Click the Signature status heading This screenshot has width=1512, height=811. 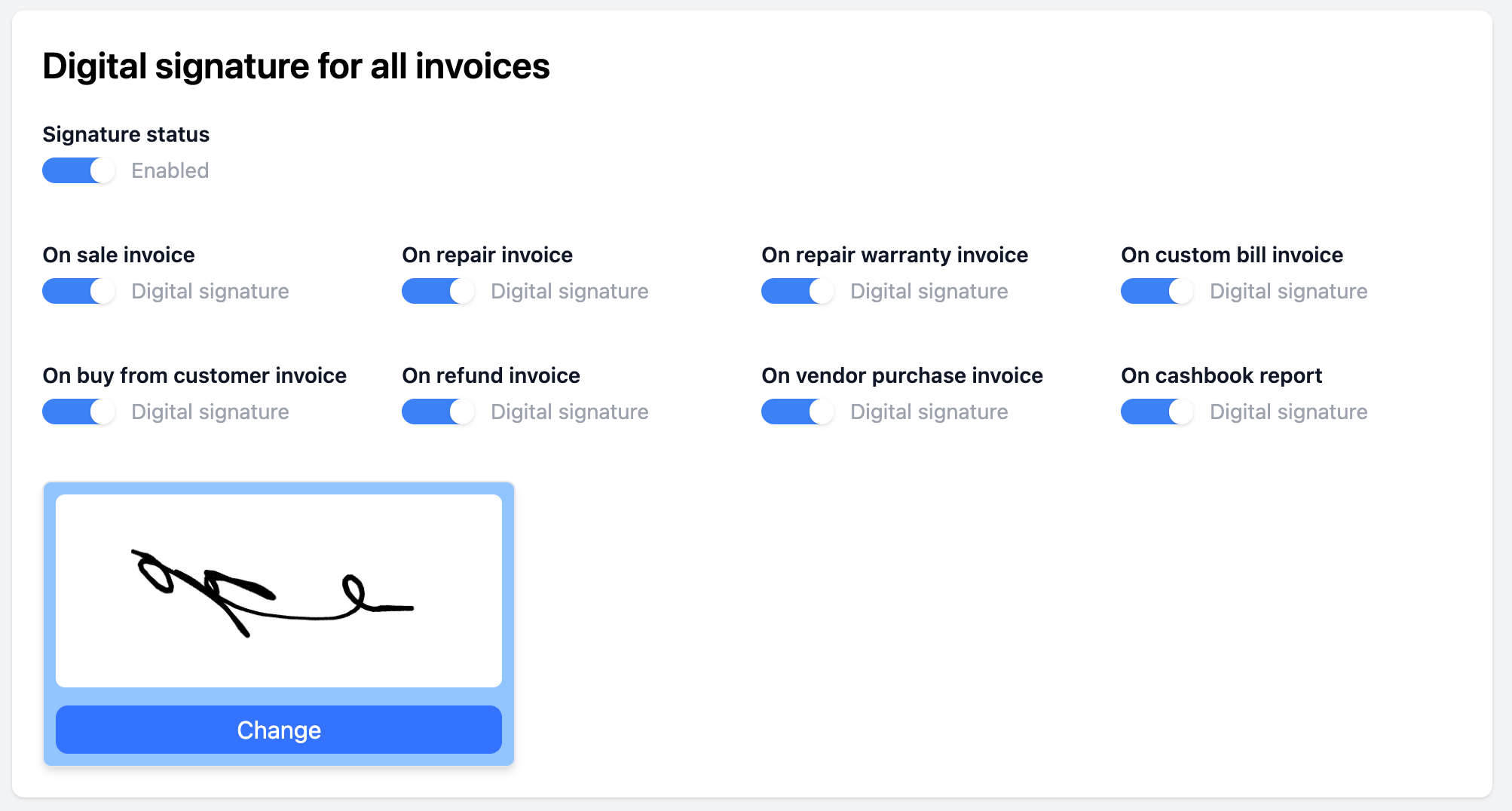pos(126,134)
